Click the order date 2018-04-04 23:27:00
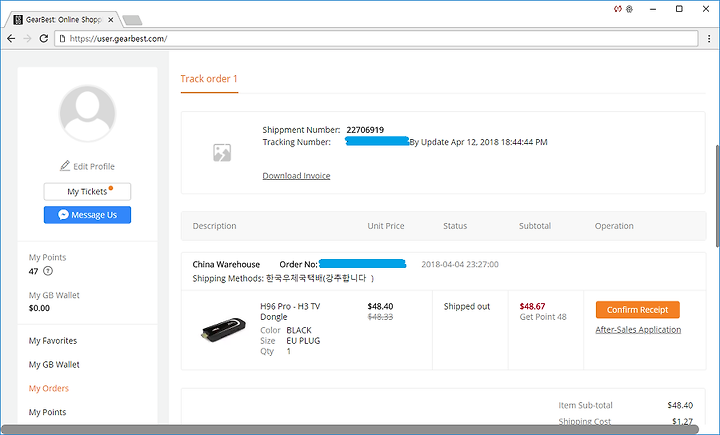 click(x=460, y=265)
